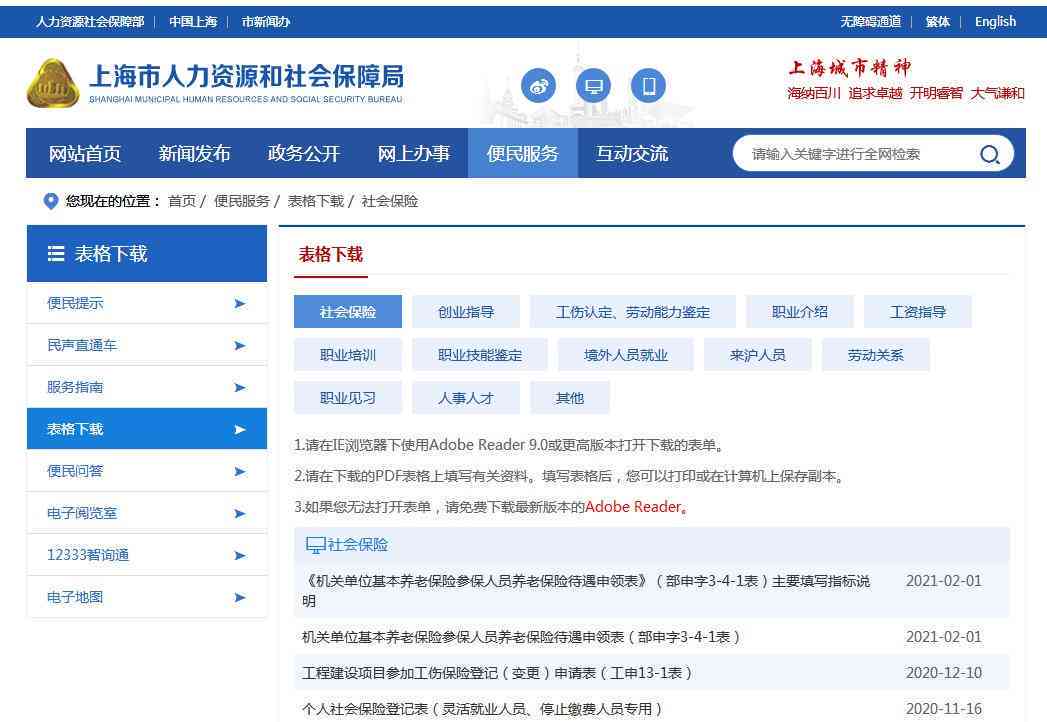Open the 中国上海 top link
The width and height of the screenshot is (1047, 722).
tap(193, 22)
